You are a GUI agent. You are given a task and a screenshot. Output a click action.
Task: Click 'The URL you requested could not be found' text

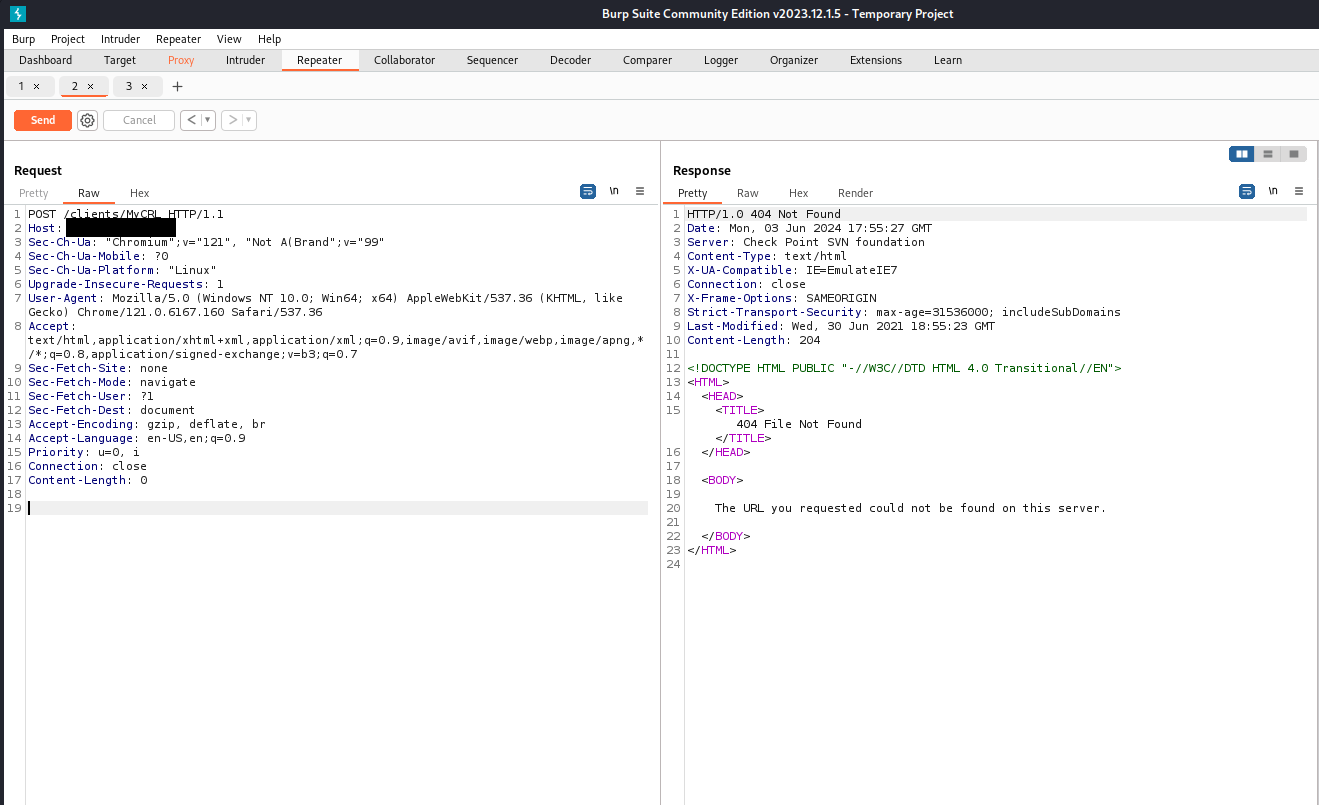click(x=911, y=508)
